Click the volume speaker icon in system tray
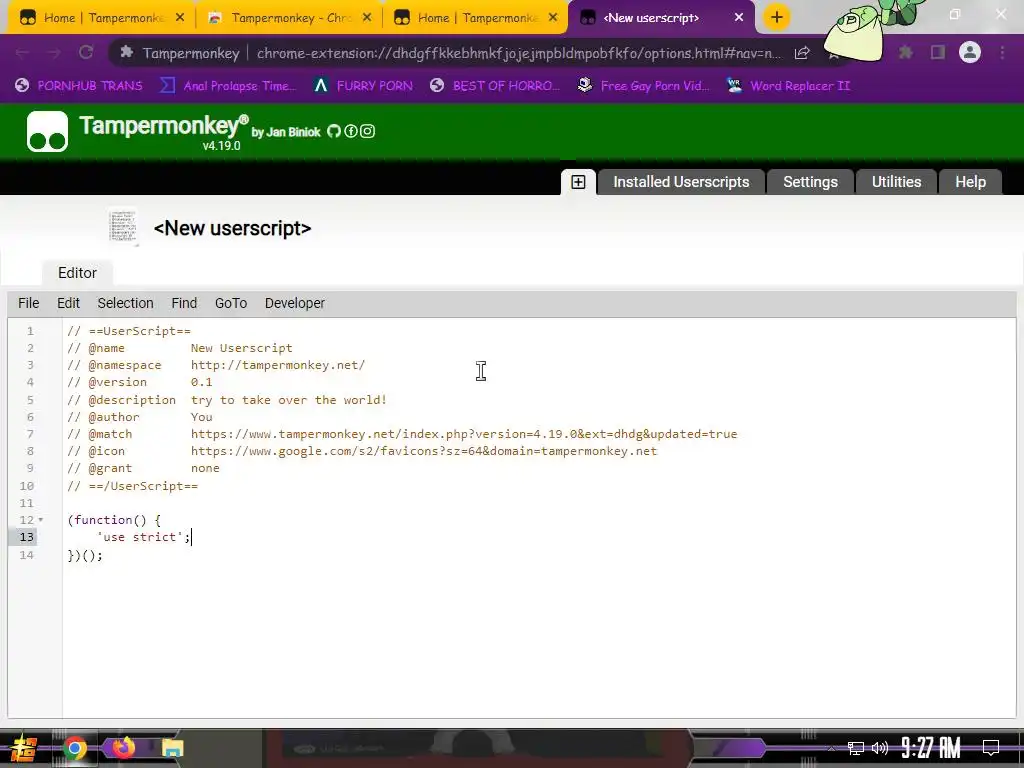 tap(880, 748)
